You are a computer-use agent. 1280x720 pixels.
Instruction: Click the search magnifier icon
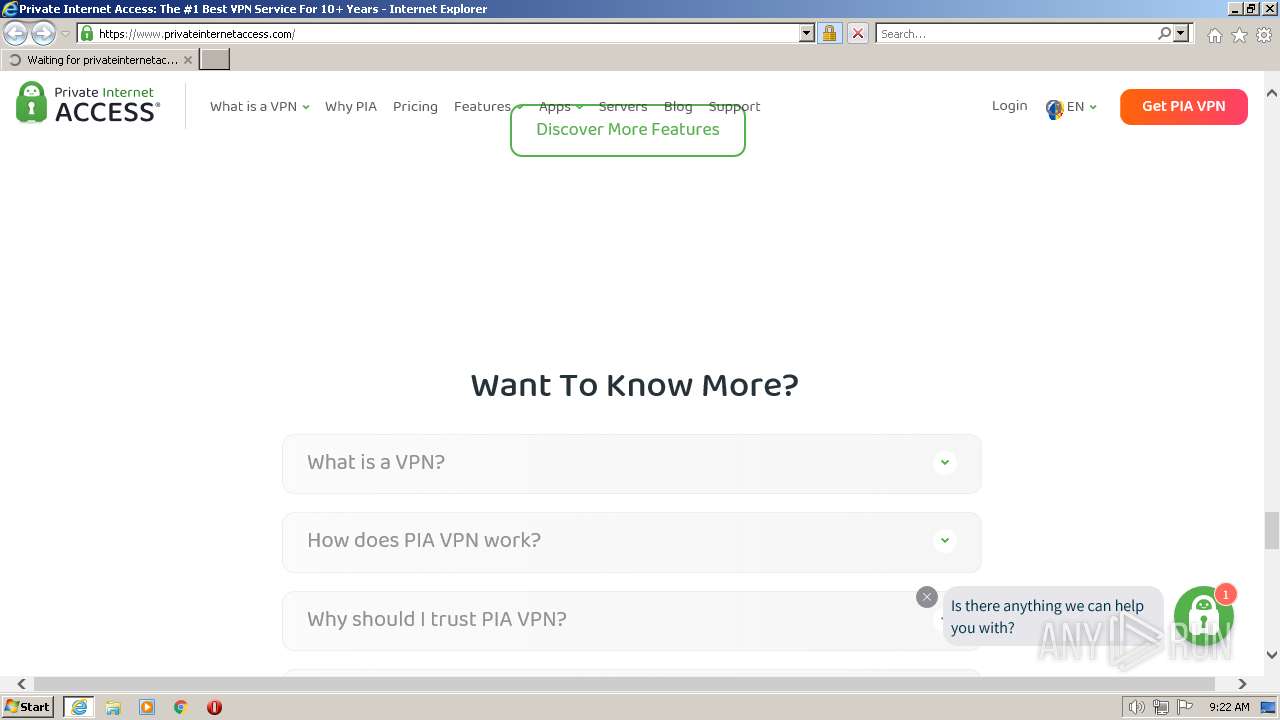click(1164, 33)
